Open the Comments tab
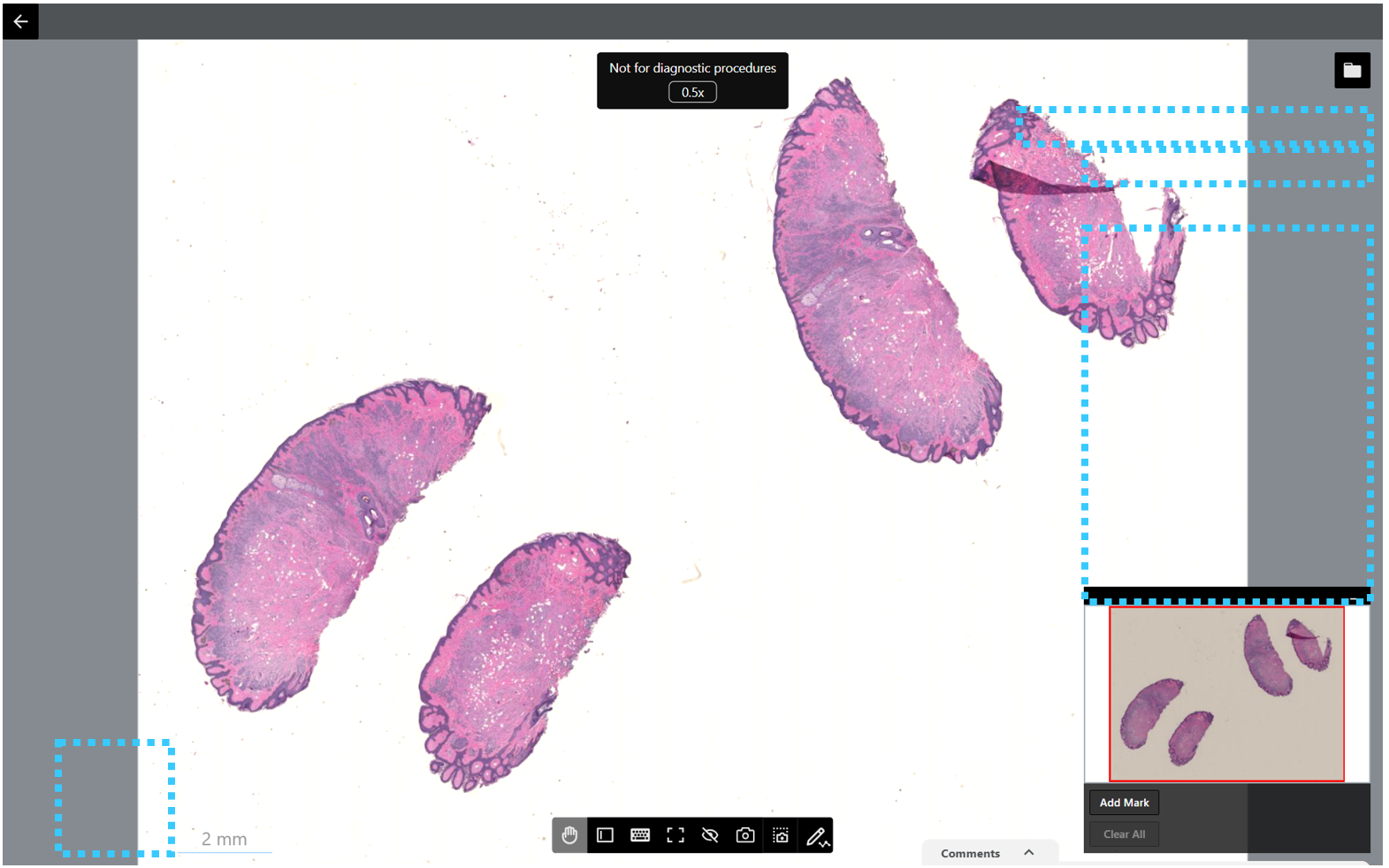The image size is (1389, 868). 970,853
